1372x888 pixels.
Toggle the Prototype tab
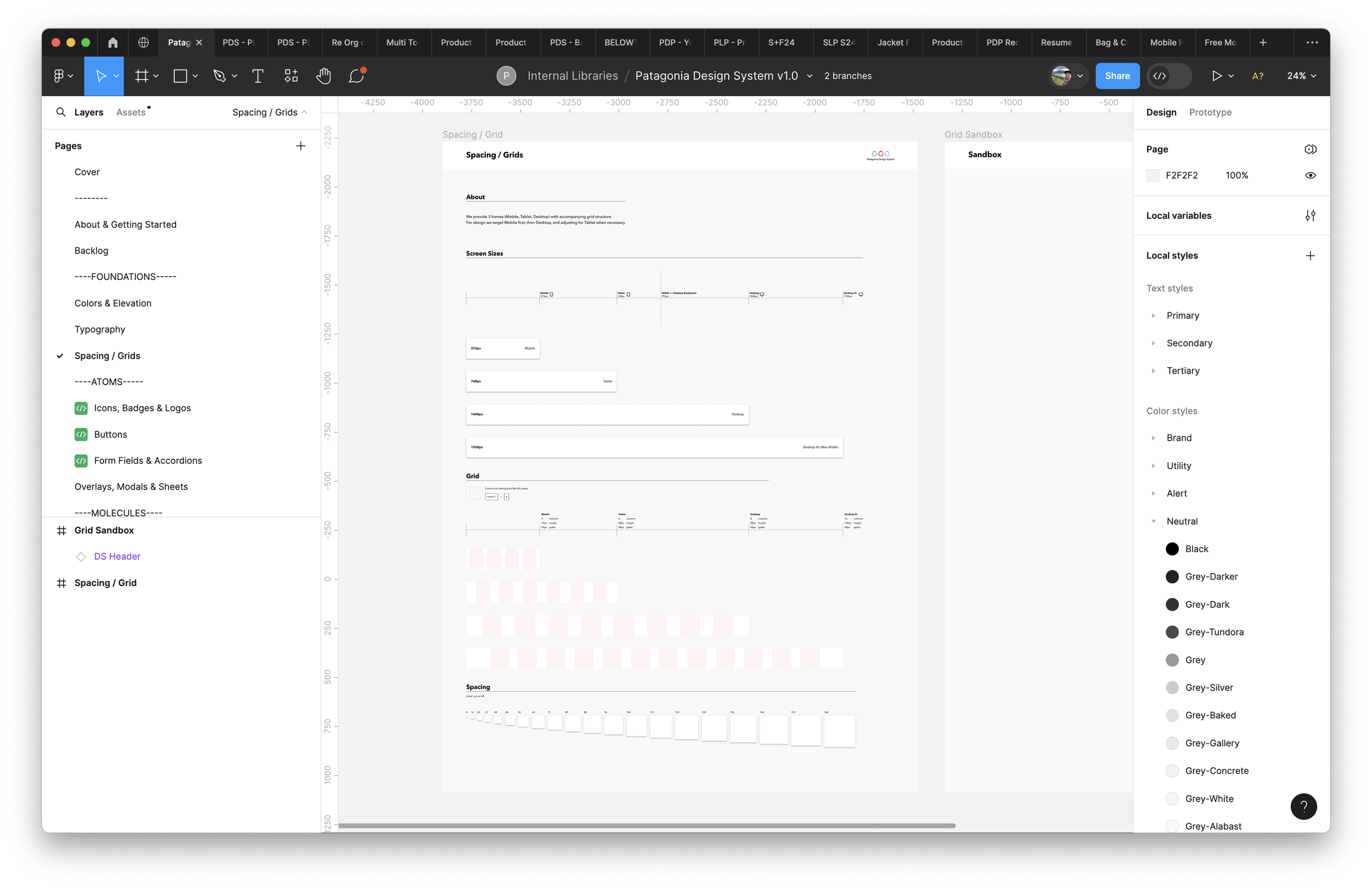coord(1209,112)
